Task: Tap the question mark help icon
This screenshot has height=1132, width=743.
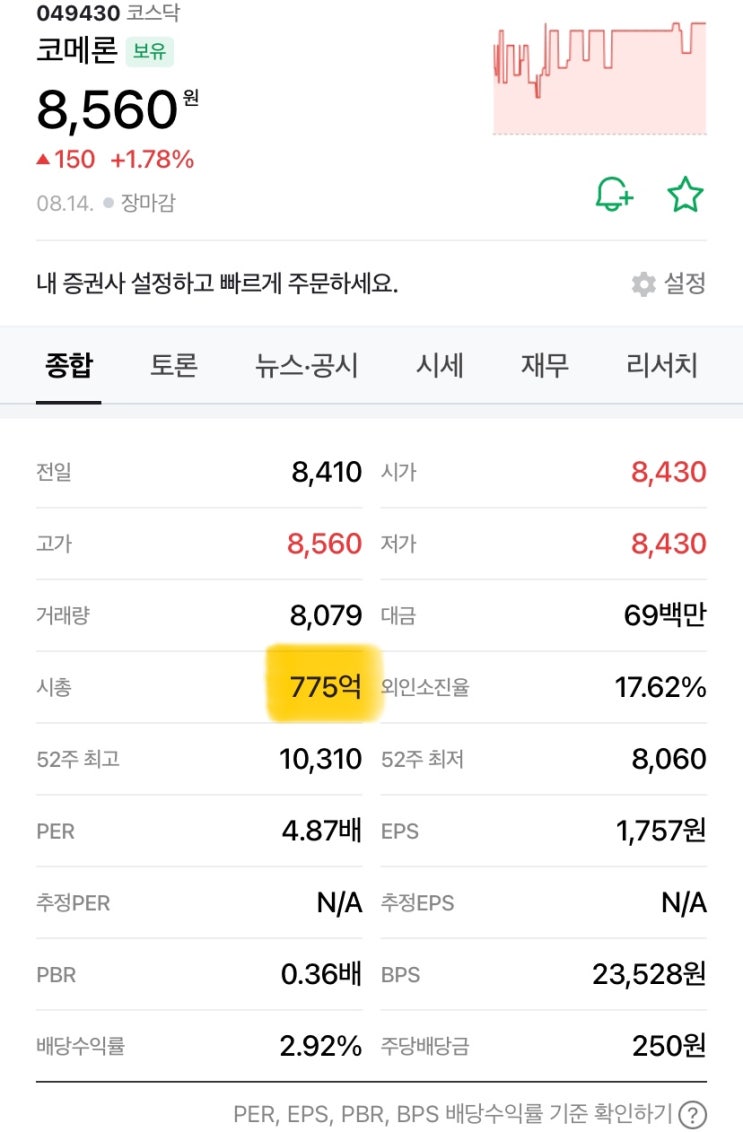Action: [x=692, y=1114]
